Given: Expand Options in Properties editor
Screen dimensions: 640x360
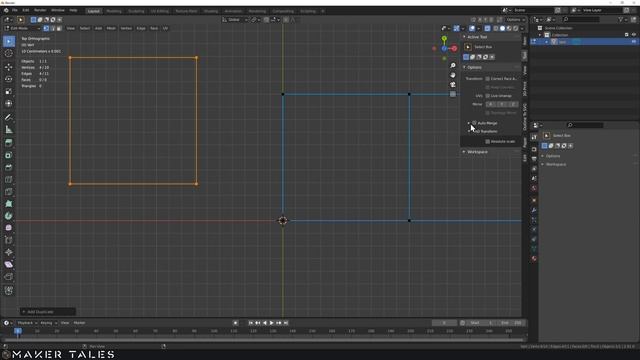Looking at the screenshot, I should [x=543, y=156].
